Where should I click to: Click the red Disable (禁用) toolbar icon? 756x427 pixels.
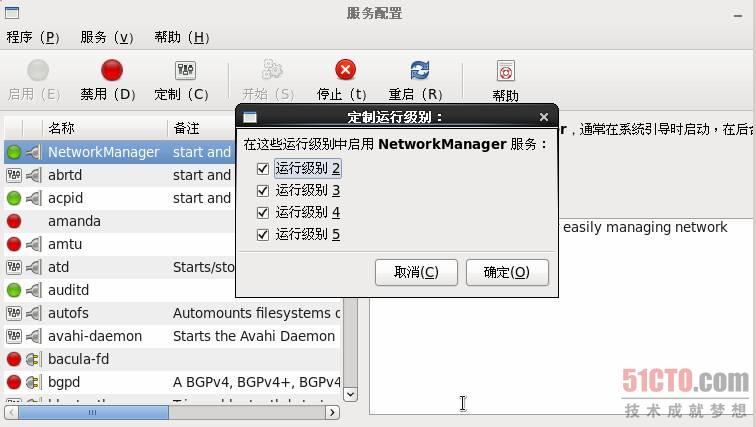click(x=112, y=70)
